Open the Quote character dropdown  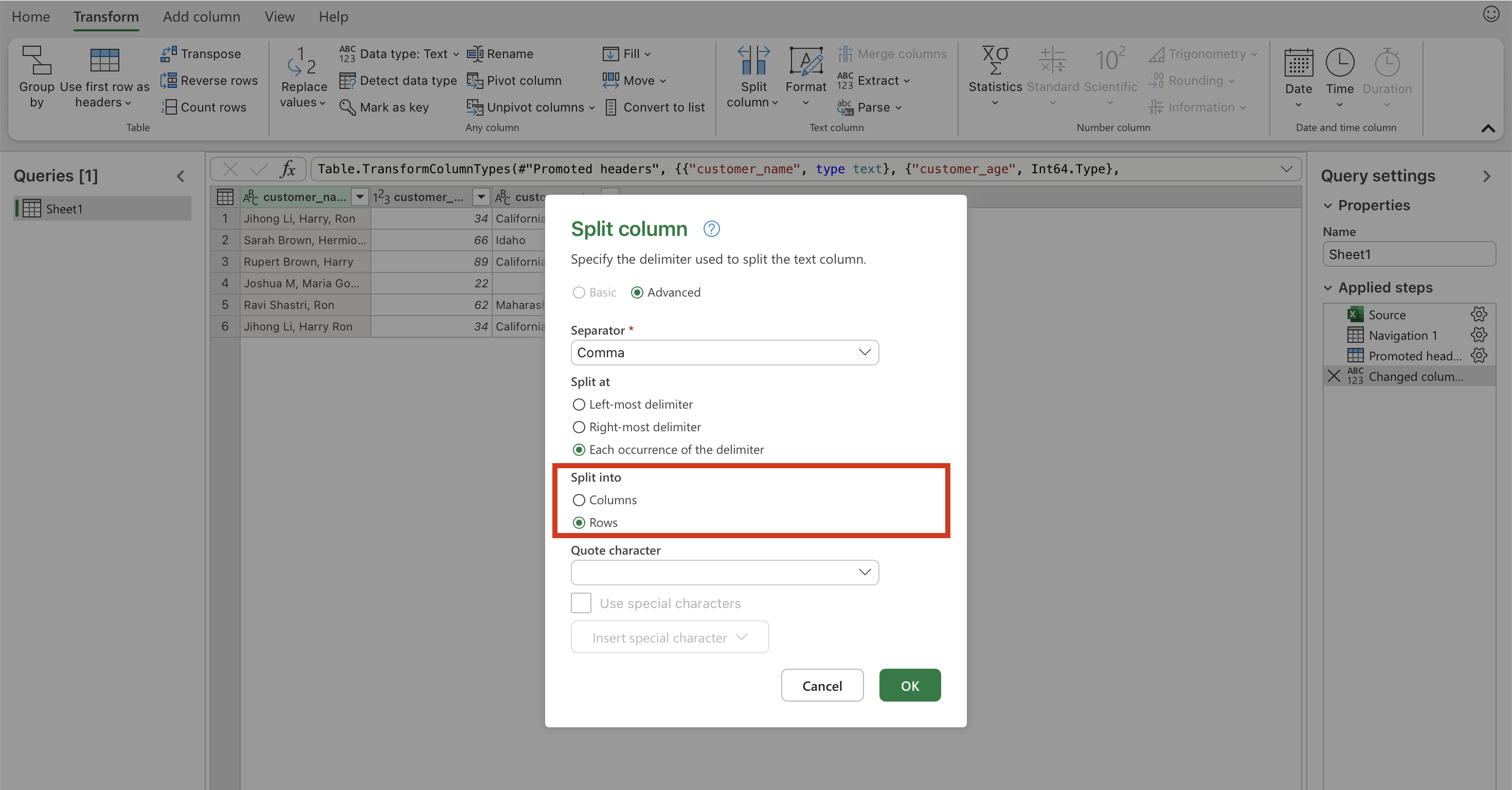724,573
